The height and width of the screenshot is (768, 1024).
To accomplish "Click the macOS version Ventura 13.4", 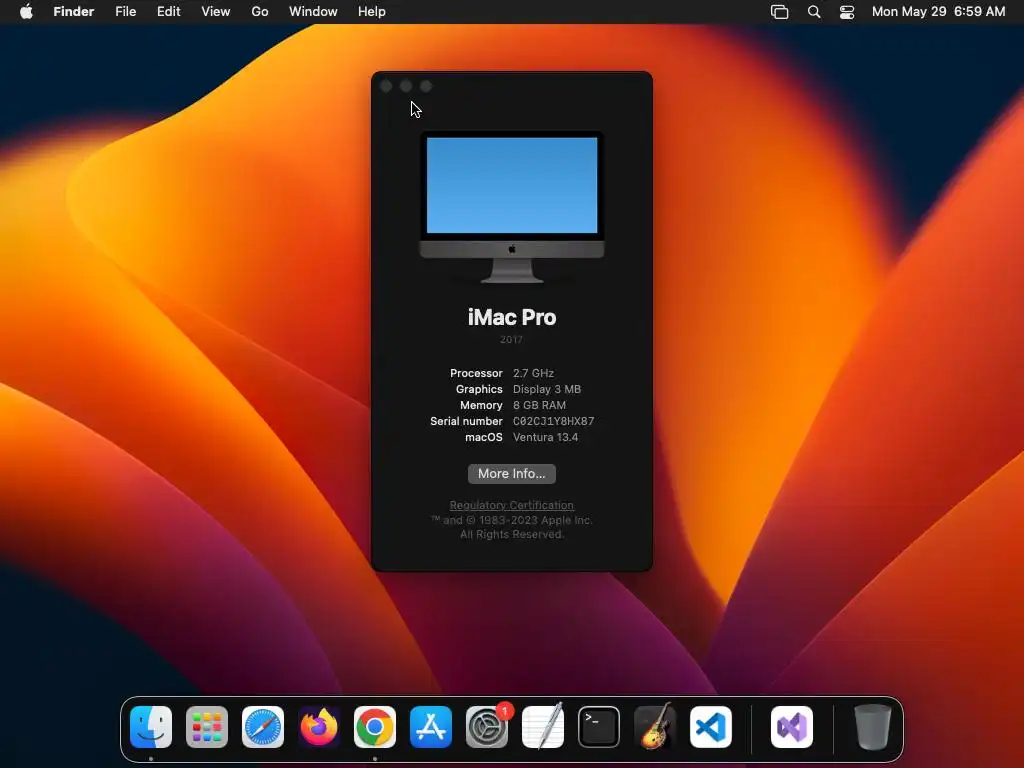I will click(545, 438).
